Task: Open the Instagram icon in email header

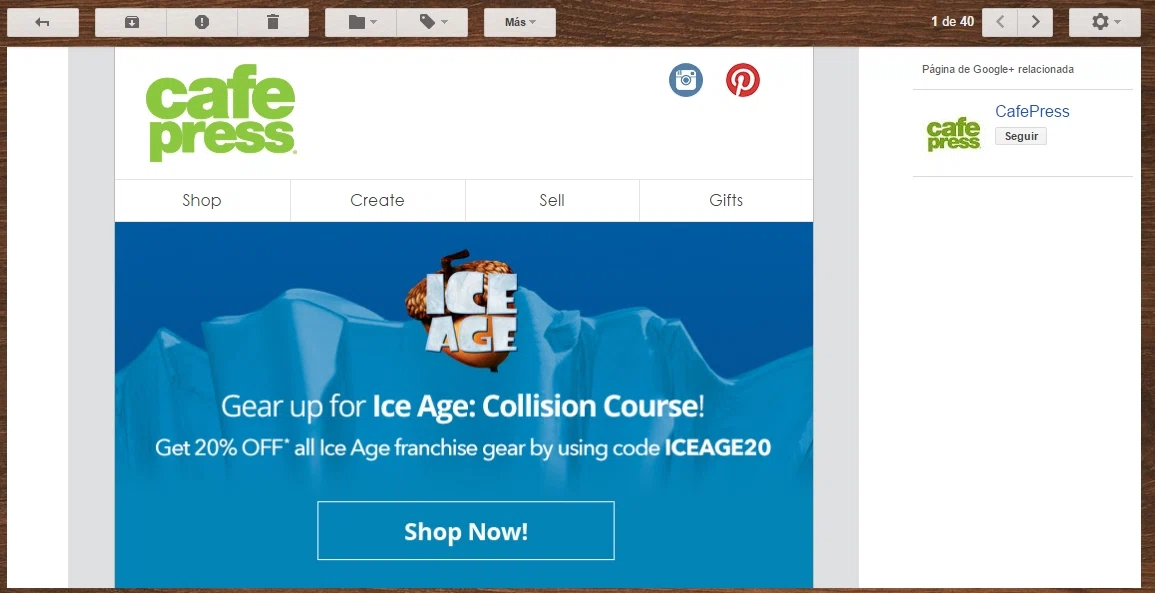Action: pyautogui.click(x=686, y=80)
